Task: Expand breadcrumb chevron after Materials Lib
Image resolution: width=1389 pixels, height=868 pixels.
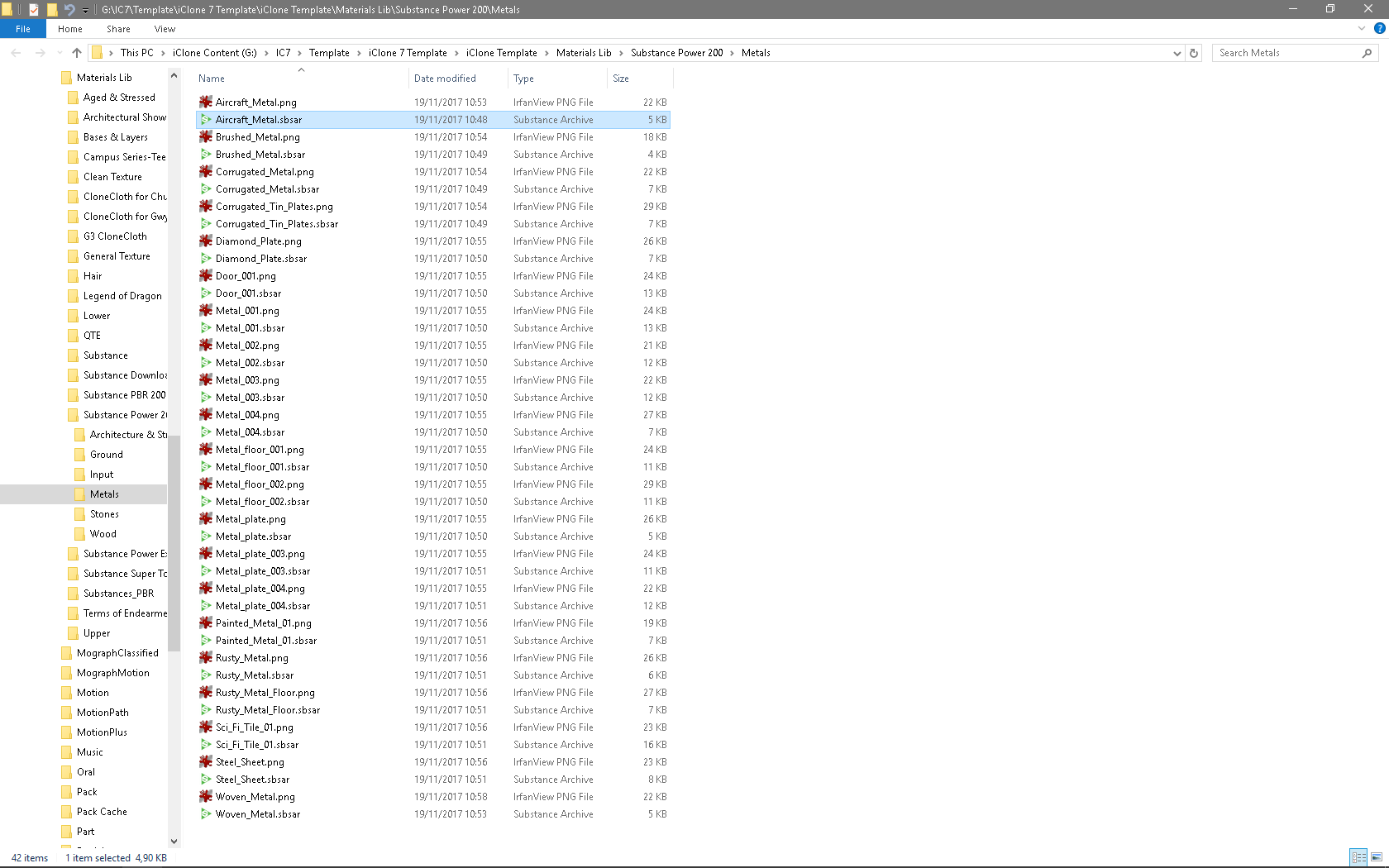Action: (x=621, y=53)
